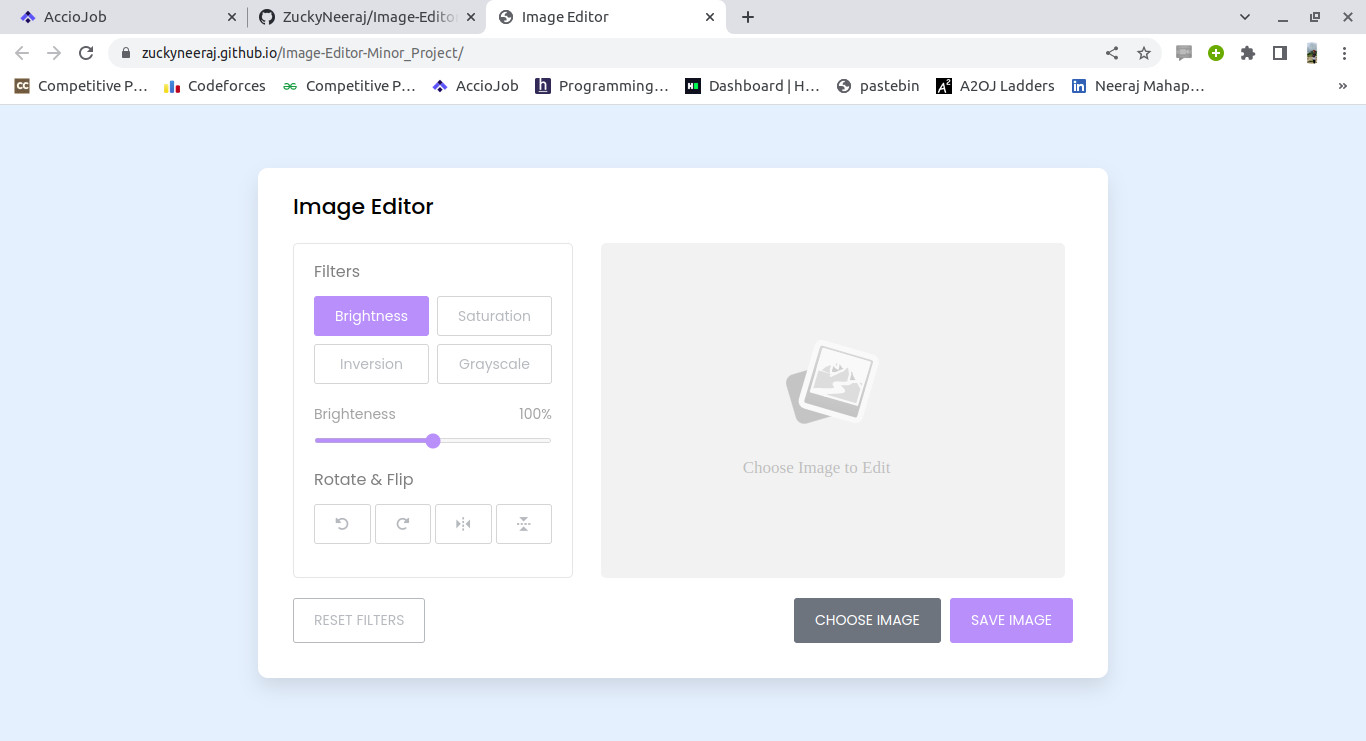This screenshot has width=1366, height=741.
Task: Select the Grayscale filter
Action: click(494, 364)
